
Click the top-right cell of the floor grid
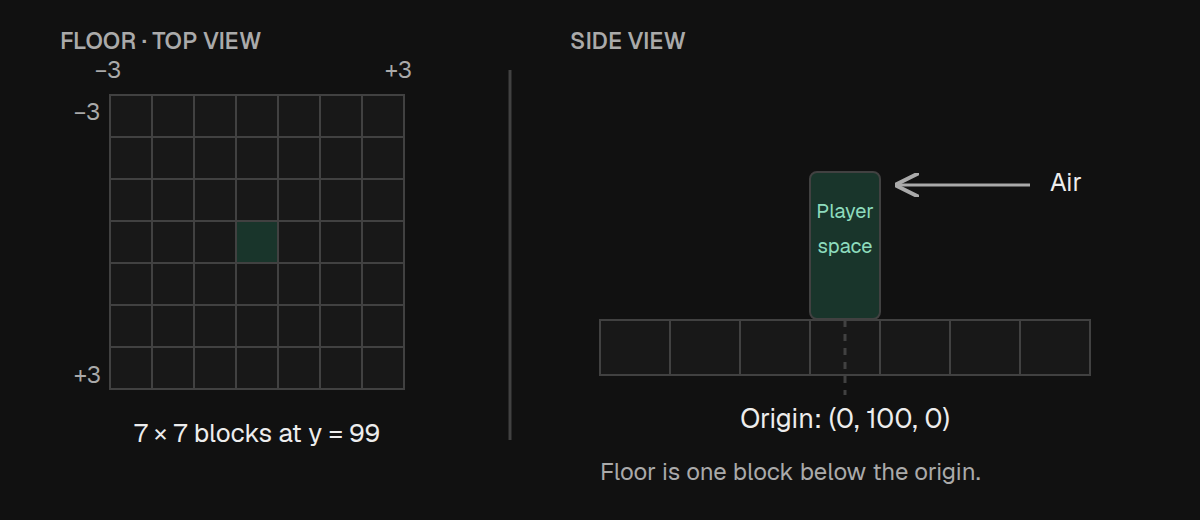coord(383,116)
